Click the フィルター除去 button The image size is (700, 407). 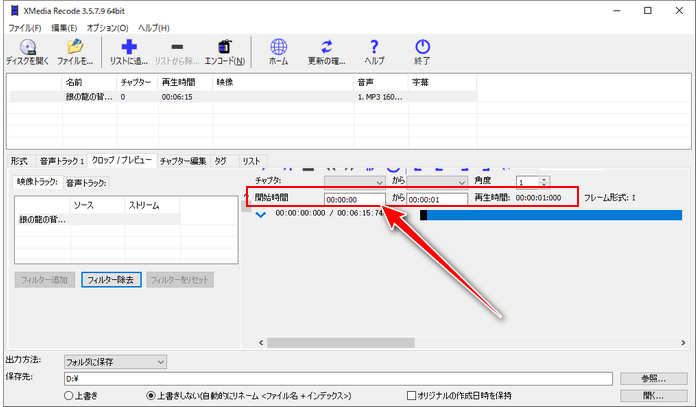[111, 280]
